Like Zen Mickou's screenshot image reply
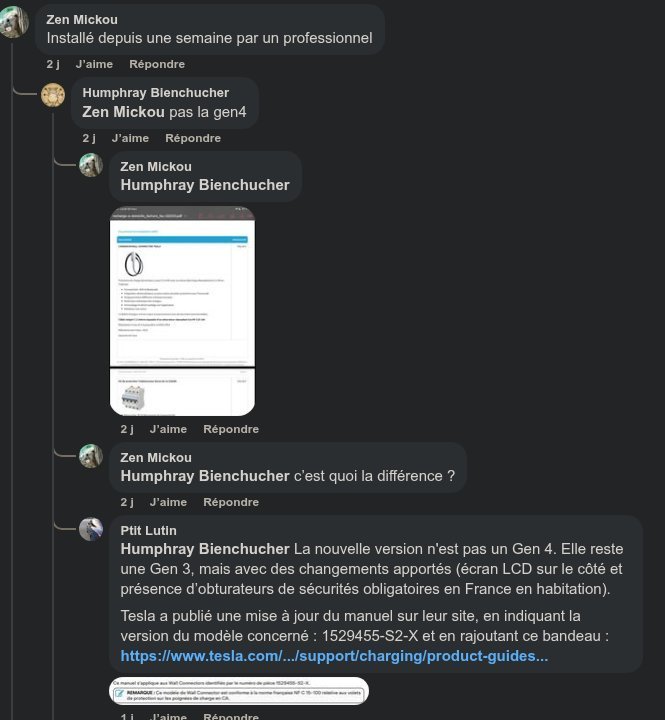Screen dimensions: 665x720 pos(168,429)
